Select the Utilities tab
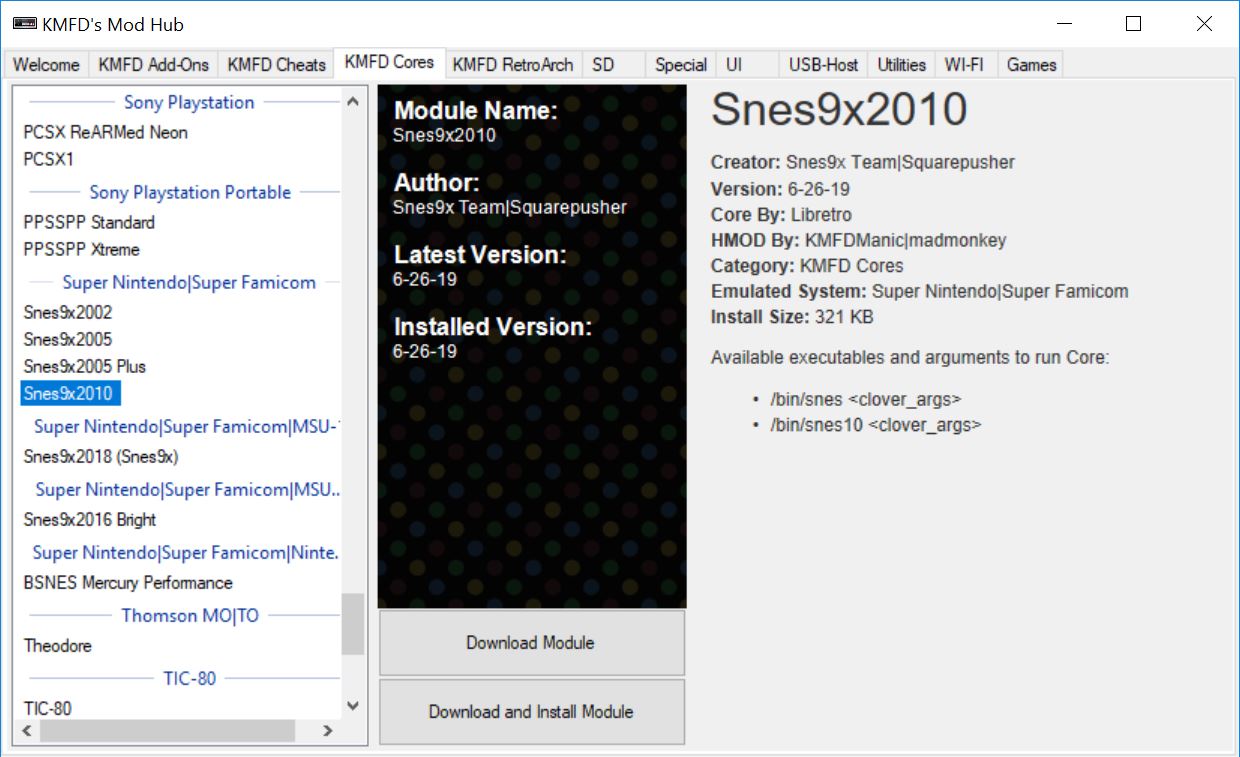Image resolution: width=1240 pixels, height=757 pixels. coord(901,64)
